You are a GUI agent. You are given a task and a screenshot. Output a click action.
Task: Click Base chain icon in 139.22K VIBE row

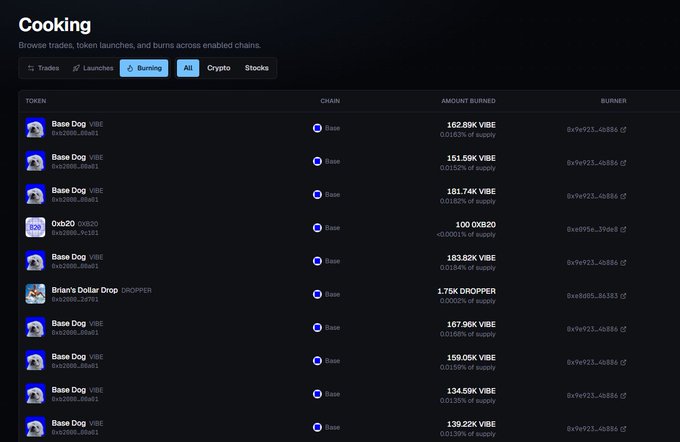pyautogui.click(x=317, y=427)
